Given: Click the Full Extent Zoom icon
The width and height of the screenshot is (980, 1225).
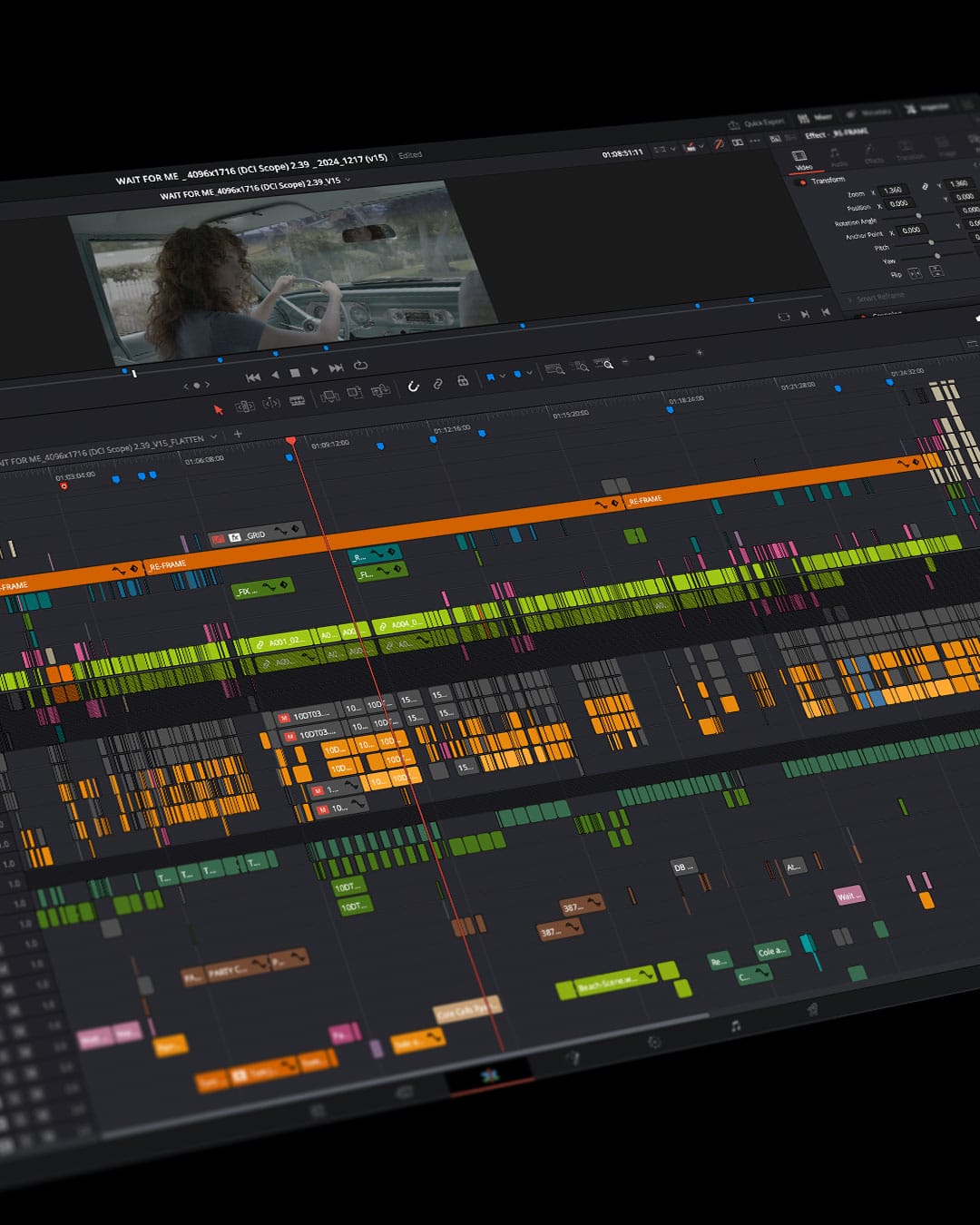Looking at the screenshot, I should click(554, 369).
